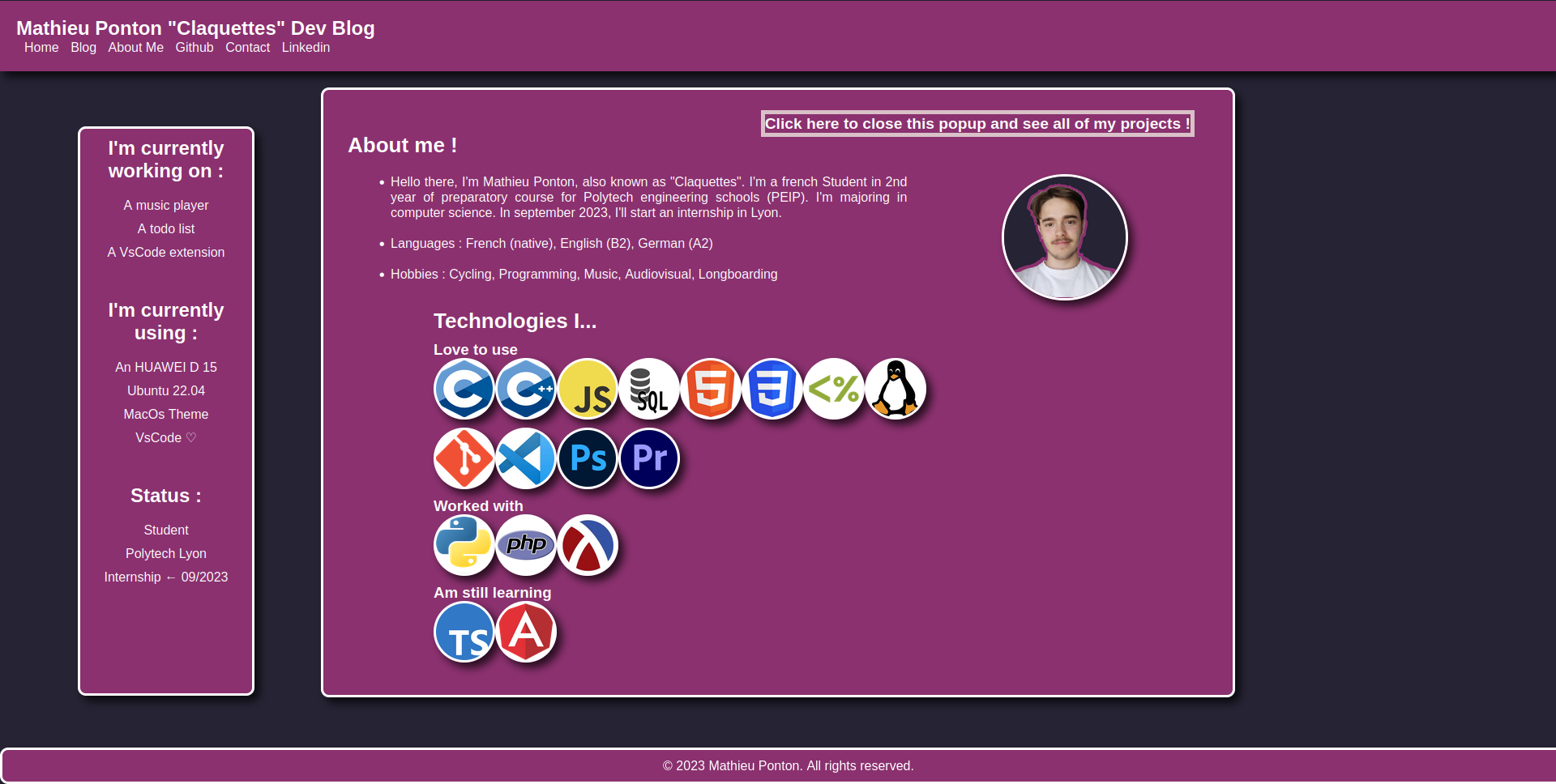1556x784 pixels.
Task: Click the CSS3 shield icon
Action: tap(772, 389)
